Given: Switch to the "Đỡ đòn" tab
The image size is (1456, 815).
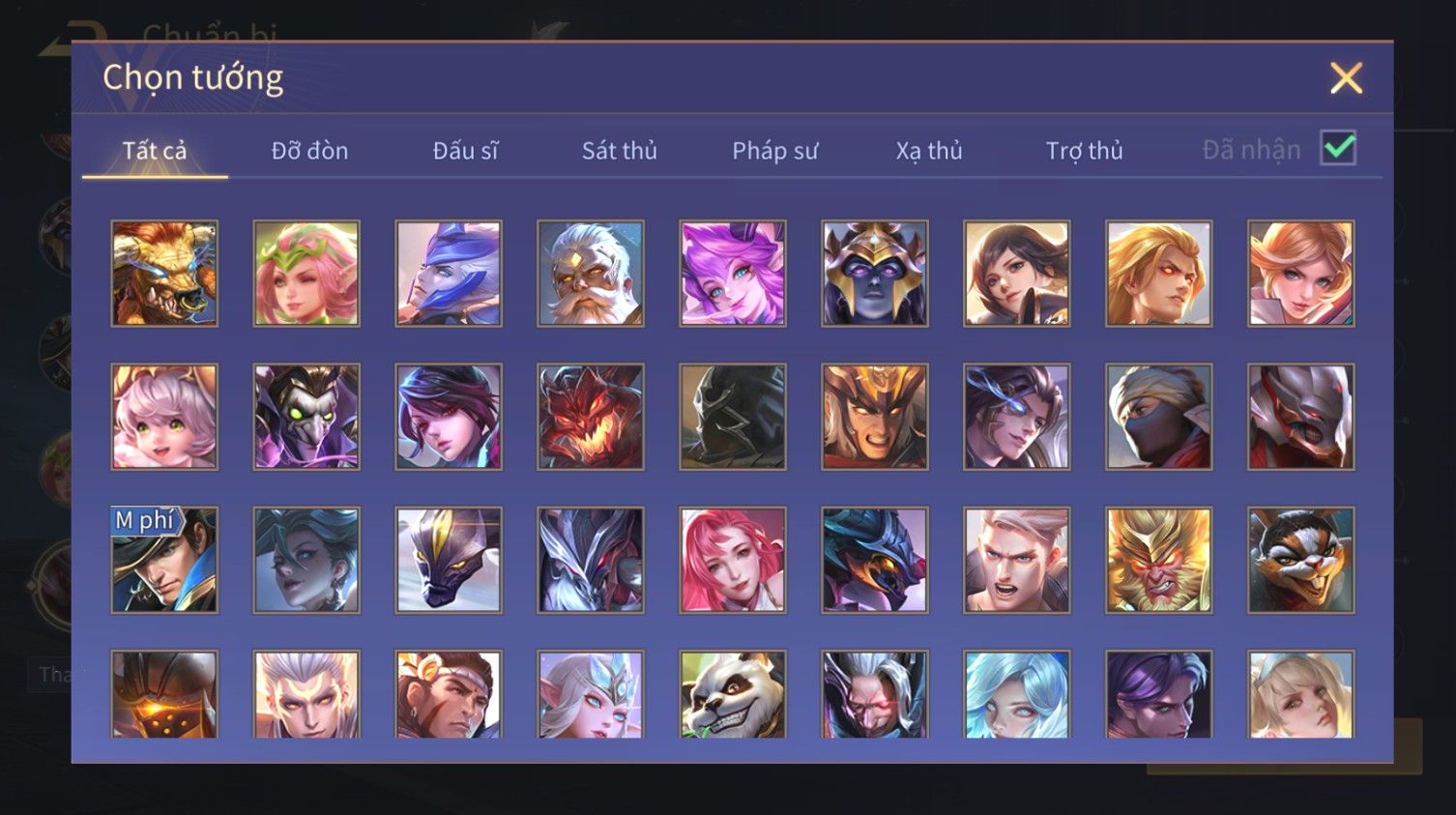Looking at the screenshot, I should [x=309, y=151].
